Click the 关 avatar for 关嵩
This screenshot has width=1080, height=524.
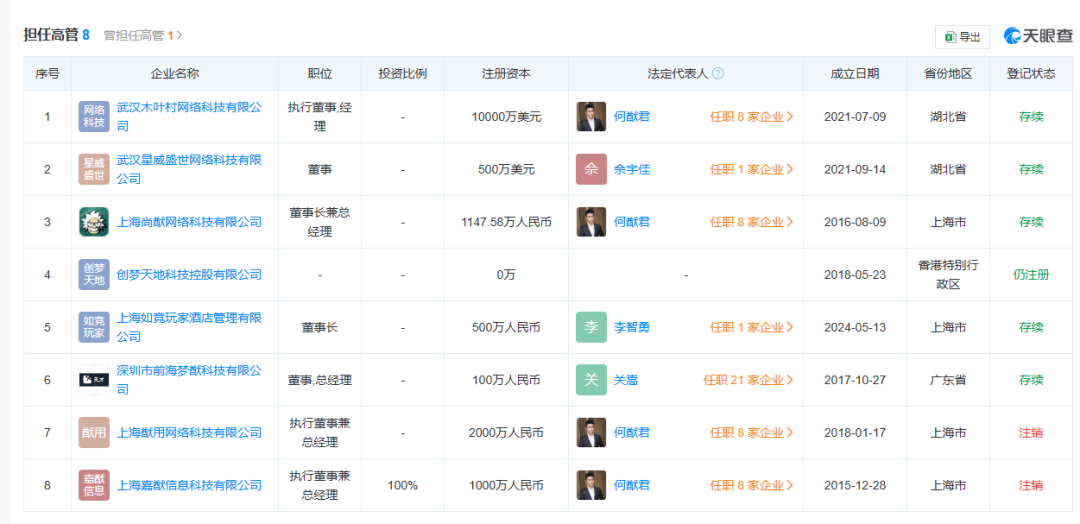pyautogui.click(x=591, y=380)
